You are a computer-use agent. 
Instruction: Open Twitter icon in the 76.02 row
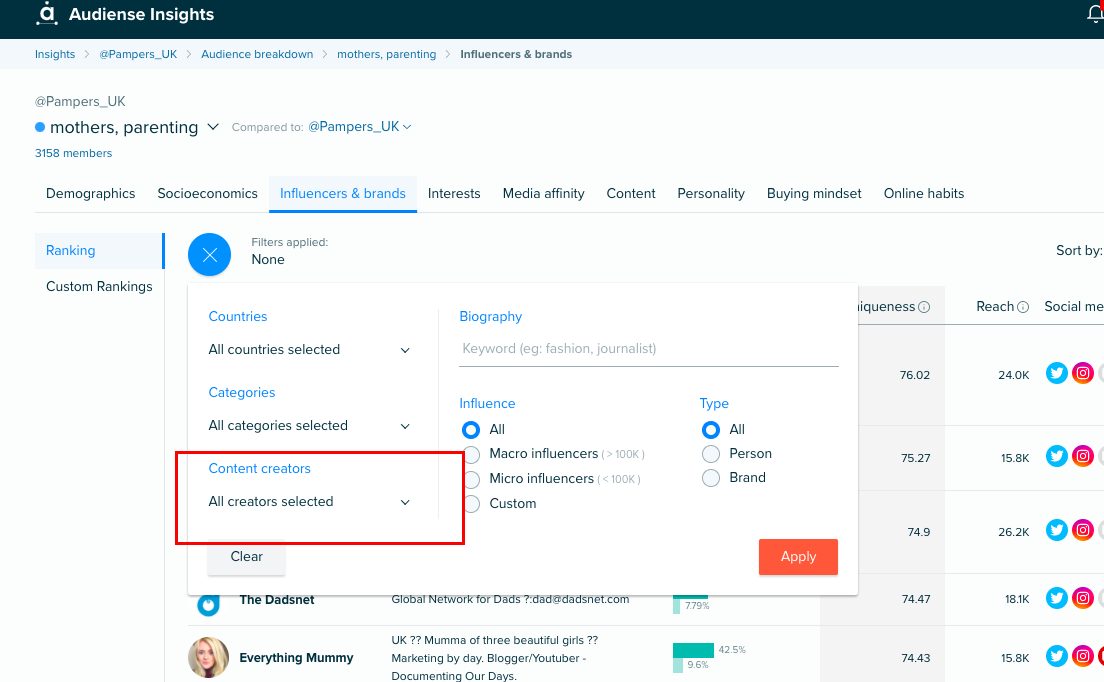pos(1057,374)
